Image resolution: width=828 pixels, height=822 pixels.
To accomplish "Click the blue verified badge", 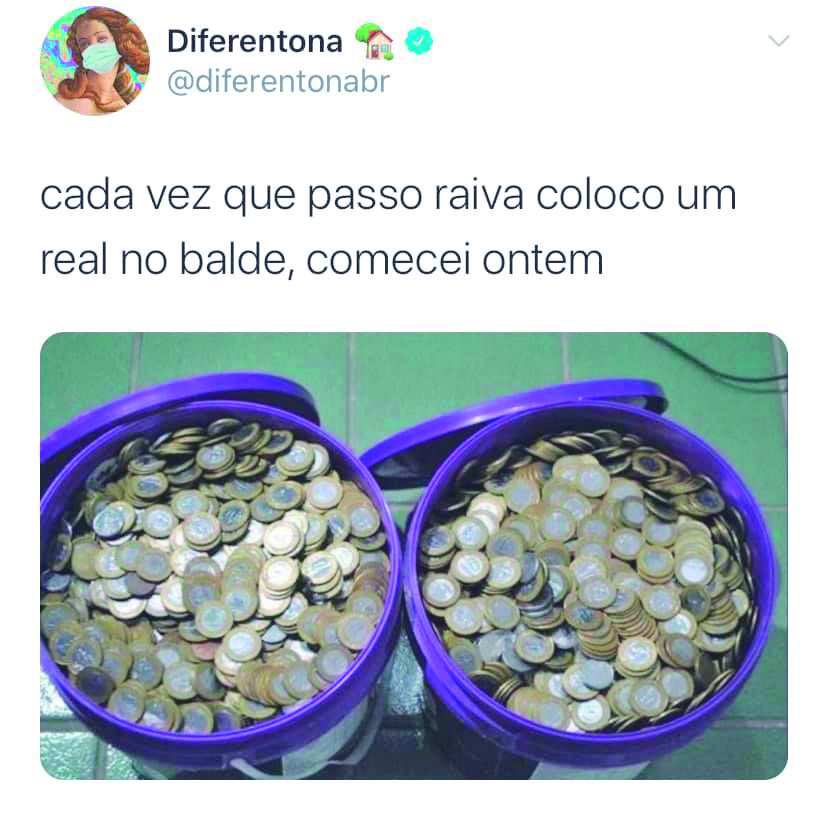I will tap(419, 42).
